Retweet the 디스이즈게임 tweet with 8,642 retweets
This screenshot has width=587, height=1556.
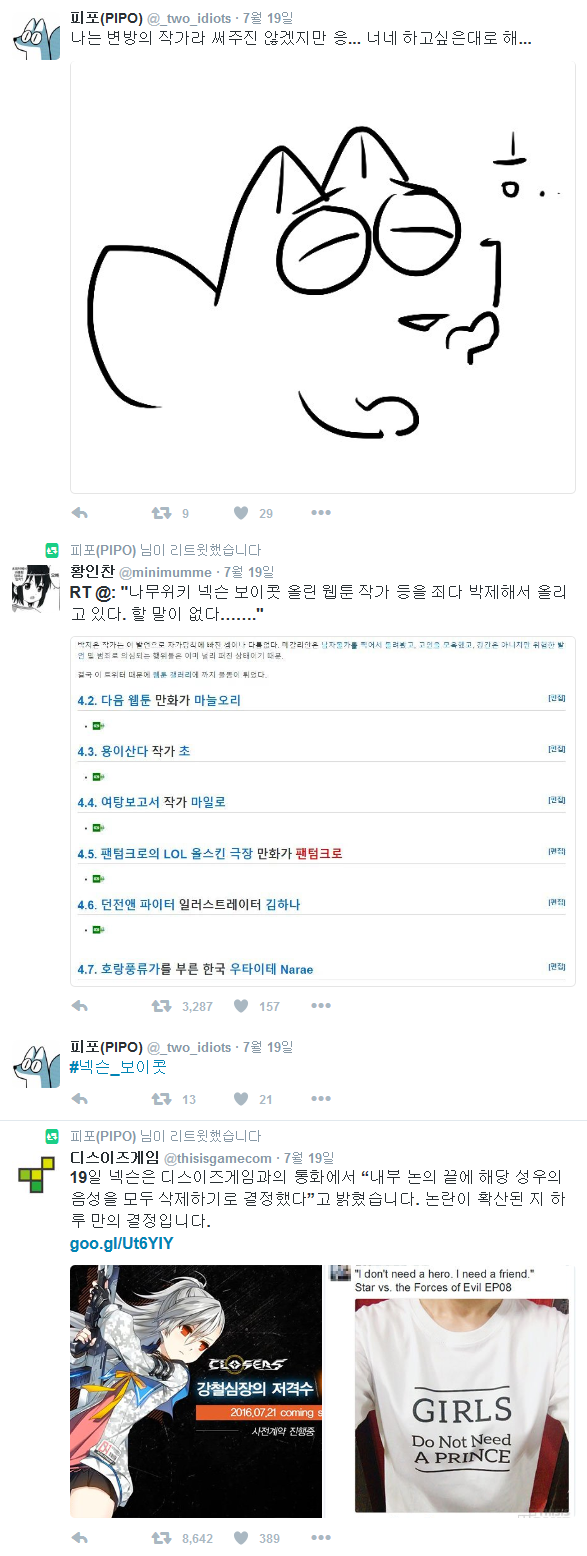(x=160, y=1538)
